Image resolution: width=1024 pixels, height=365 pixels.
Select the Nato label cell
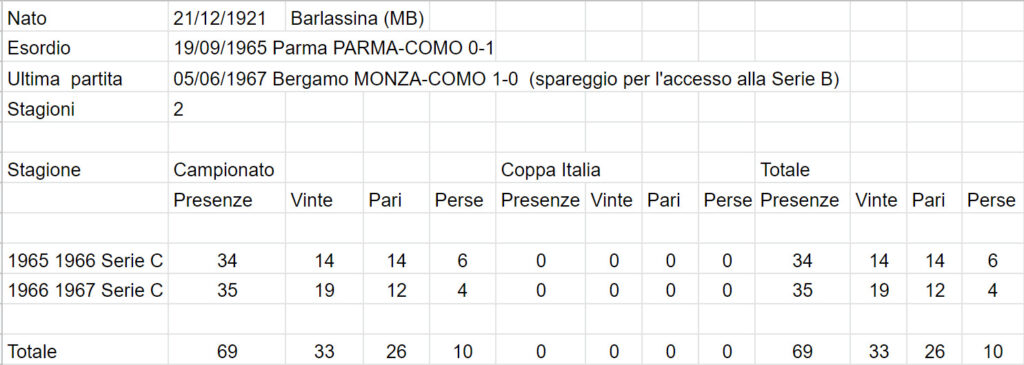[85, 18]
